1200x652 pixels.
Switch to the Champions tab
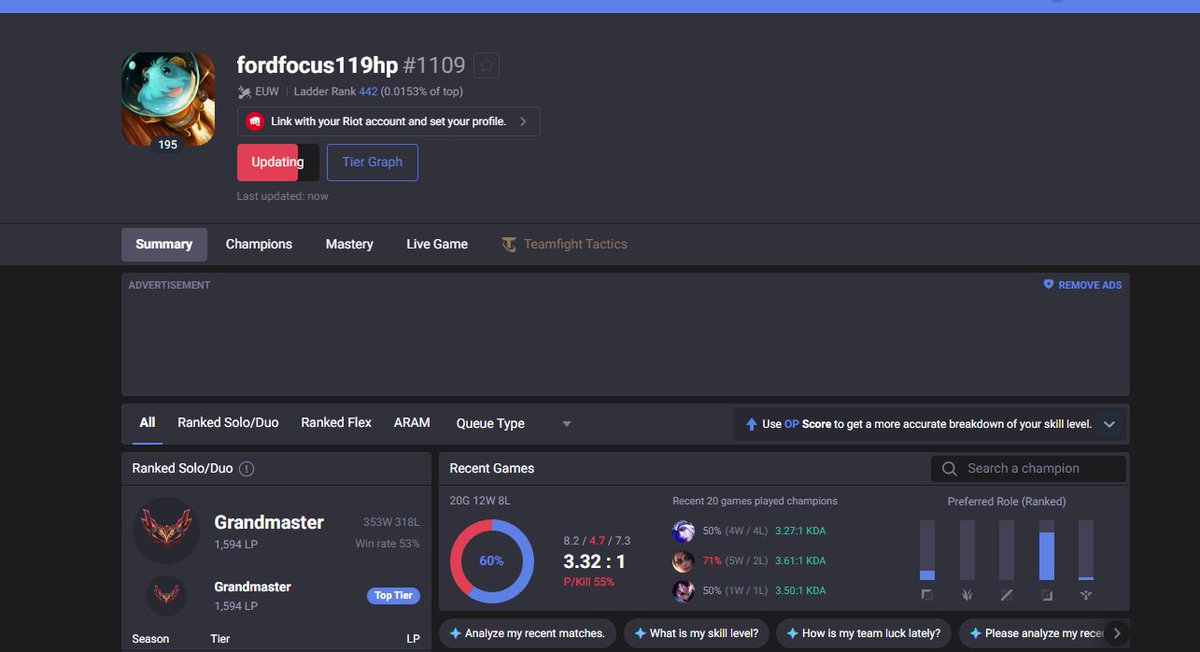[259, 244]
